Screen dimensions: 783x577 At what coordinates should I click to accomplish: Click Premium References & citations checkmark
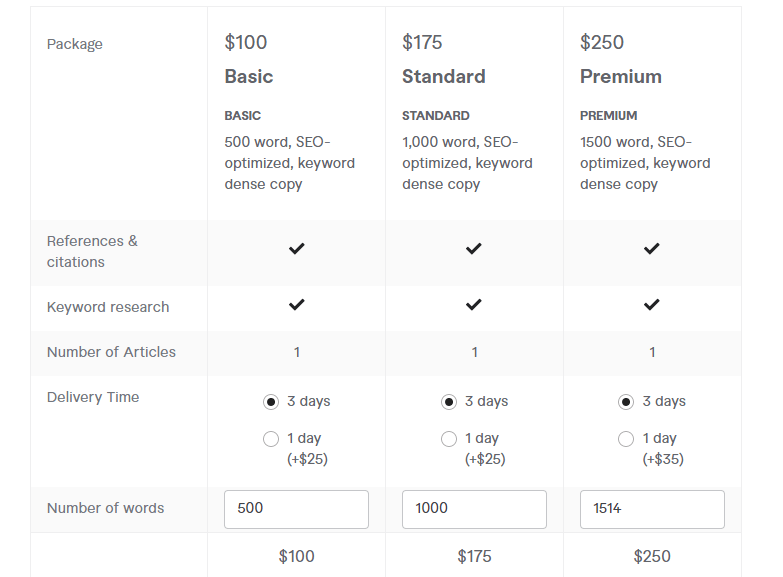652,249
